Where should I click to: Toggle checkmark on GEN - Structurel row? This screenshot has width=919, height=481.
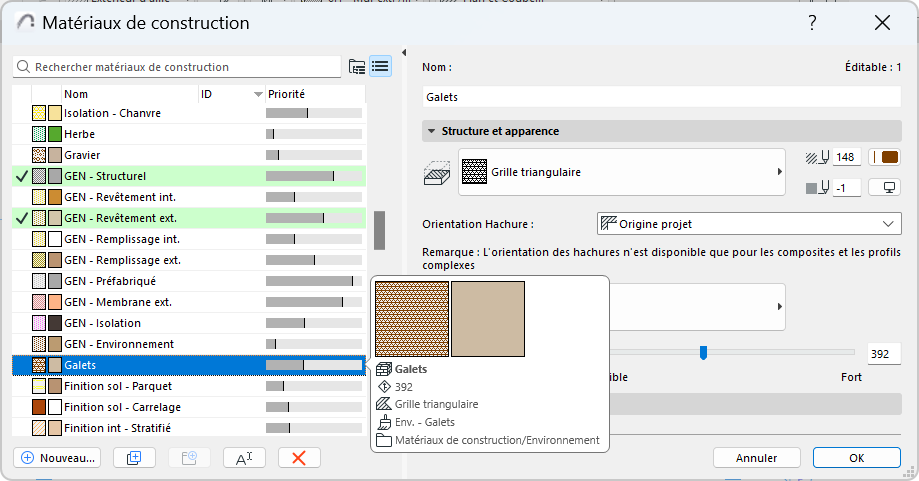pos(21,176)
